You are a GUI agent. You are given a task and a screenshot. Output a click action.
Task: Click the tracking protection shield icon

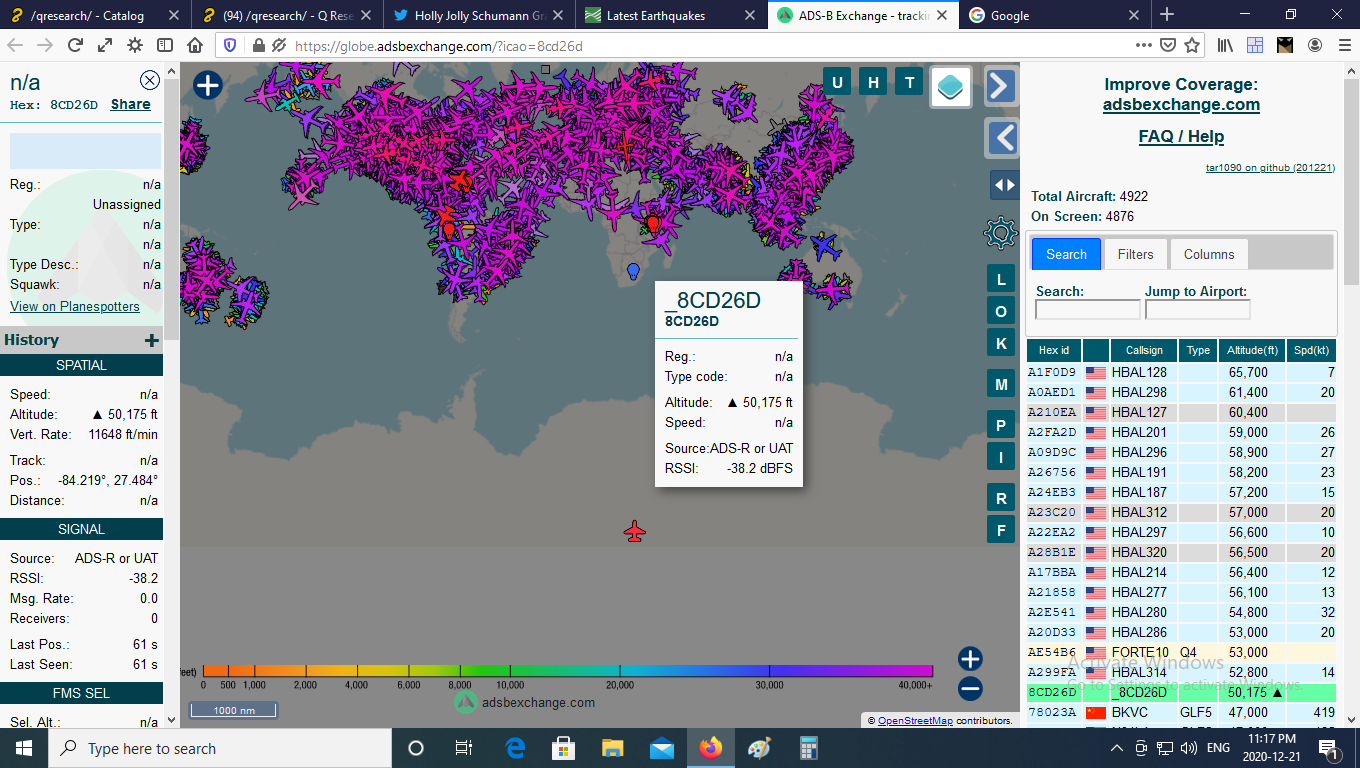tap(230, 45)
